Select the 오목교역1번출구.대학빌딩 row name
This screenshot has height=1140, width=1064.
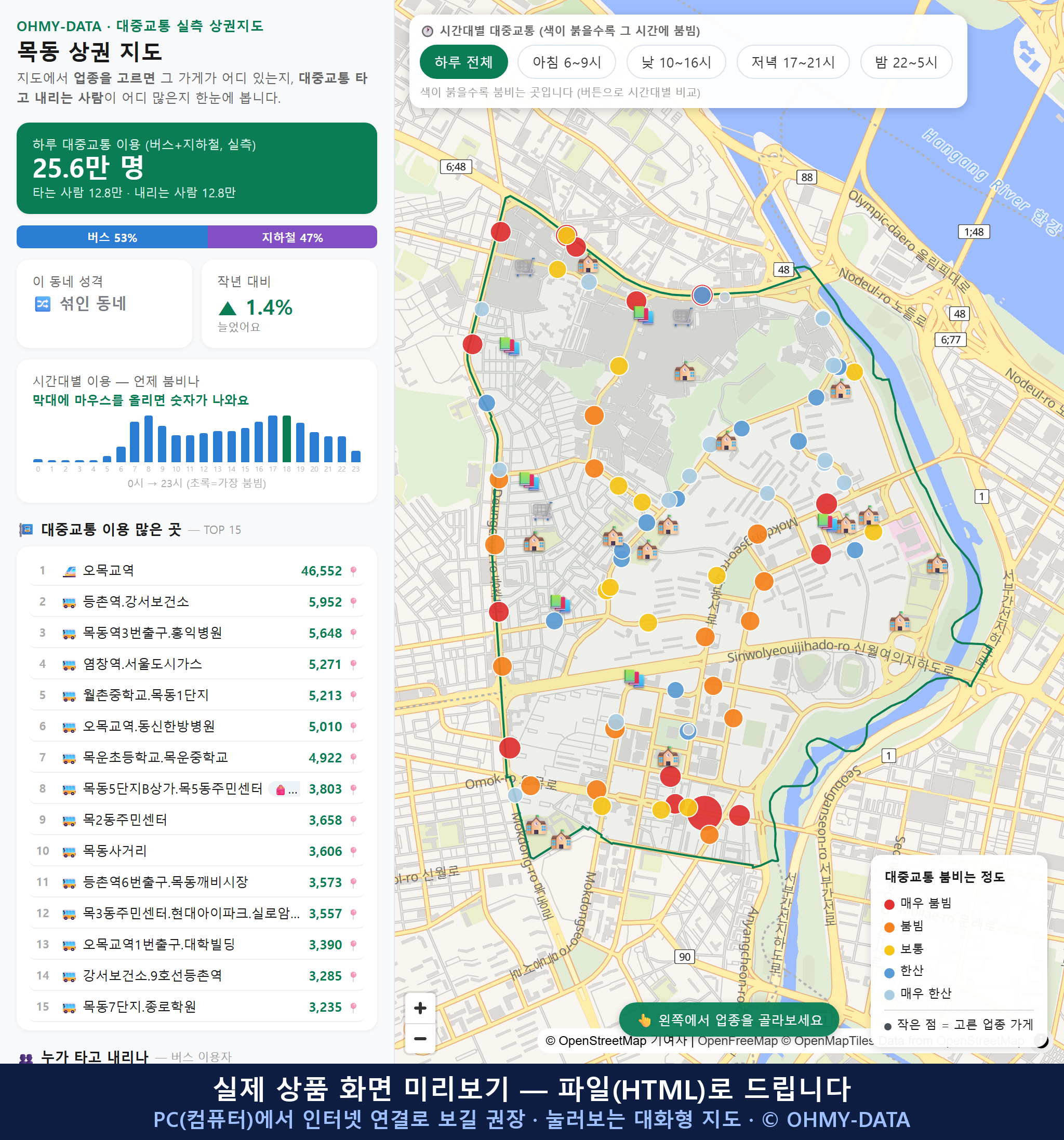(159, 944)
